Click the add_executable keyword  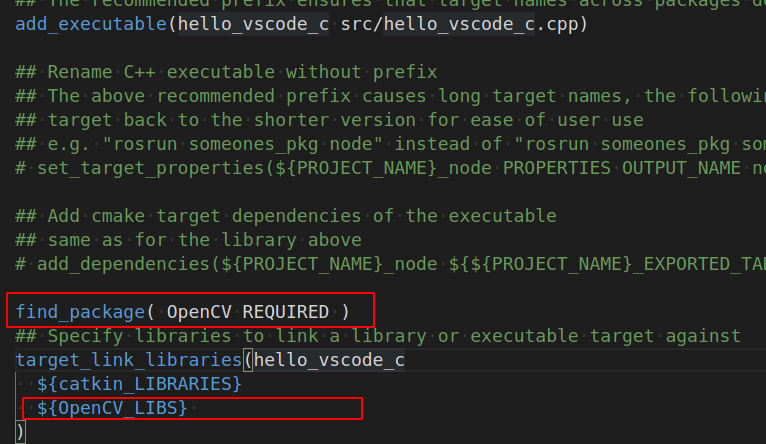click(x=91, y=24)
